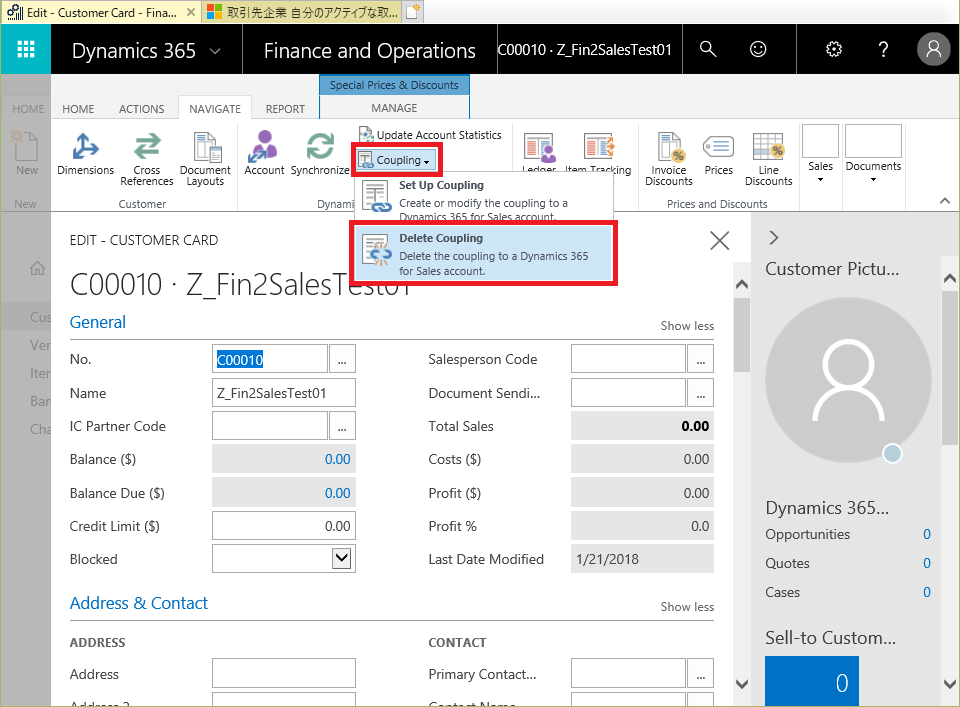Select the Edit - Customer Card browser tab
960x707 pixels.
pos(101,12)
